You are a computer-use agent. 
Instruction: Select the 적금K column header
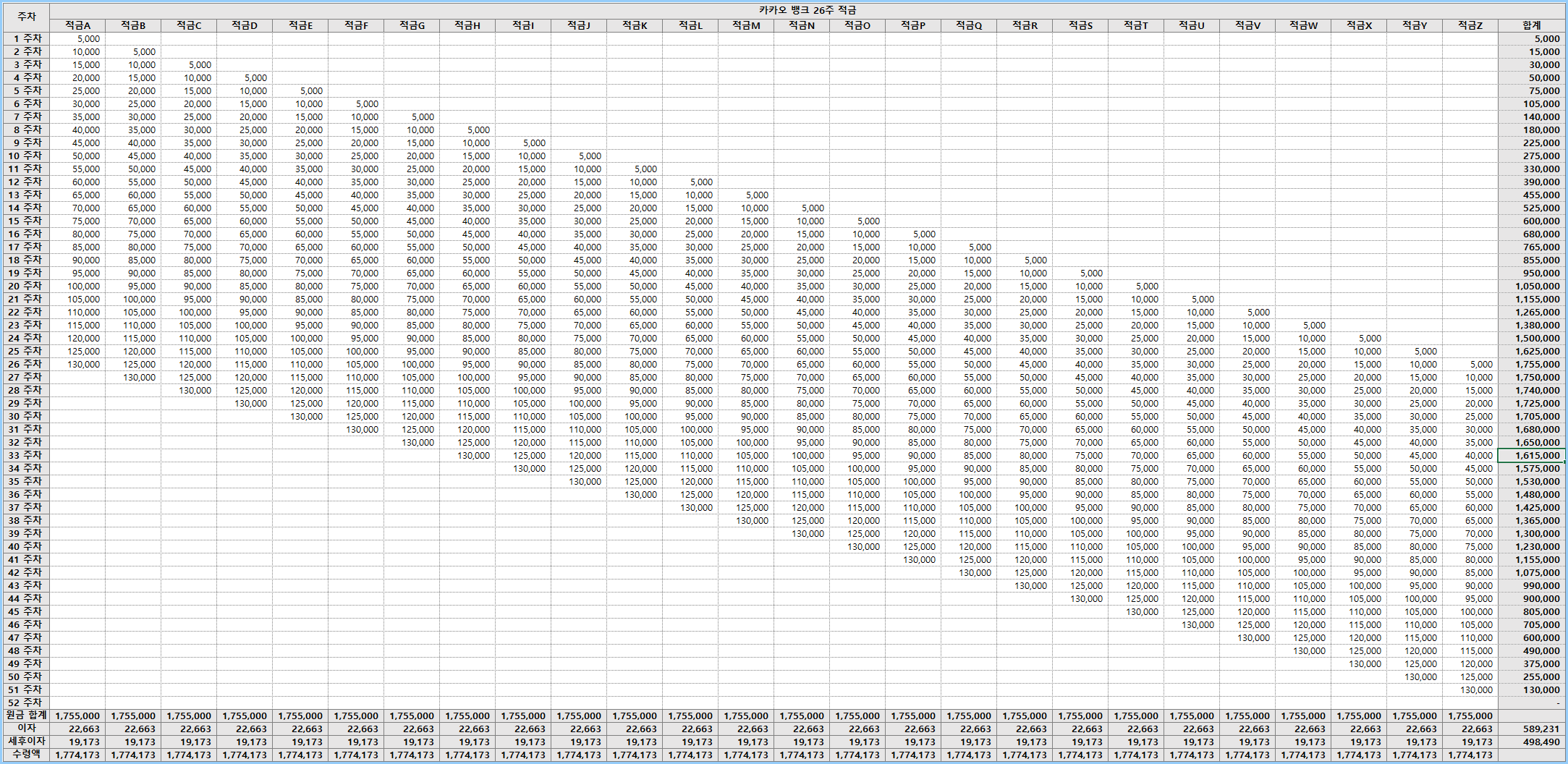635,25
